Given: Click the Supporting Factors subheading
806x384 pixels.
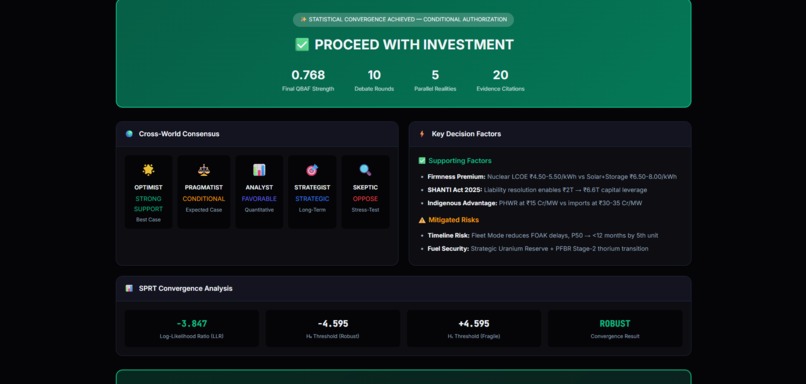Looking at the screenshot, I should coord(460,161).
